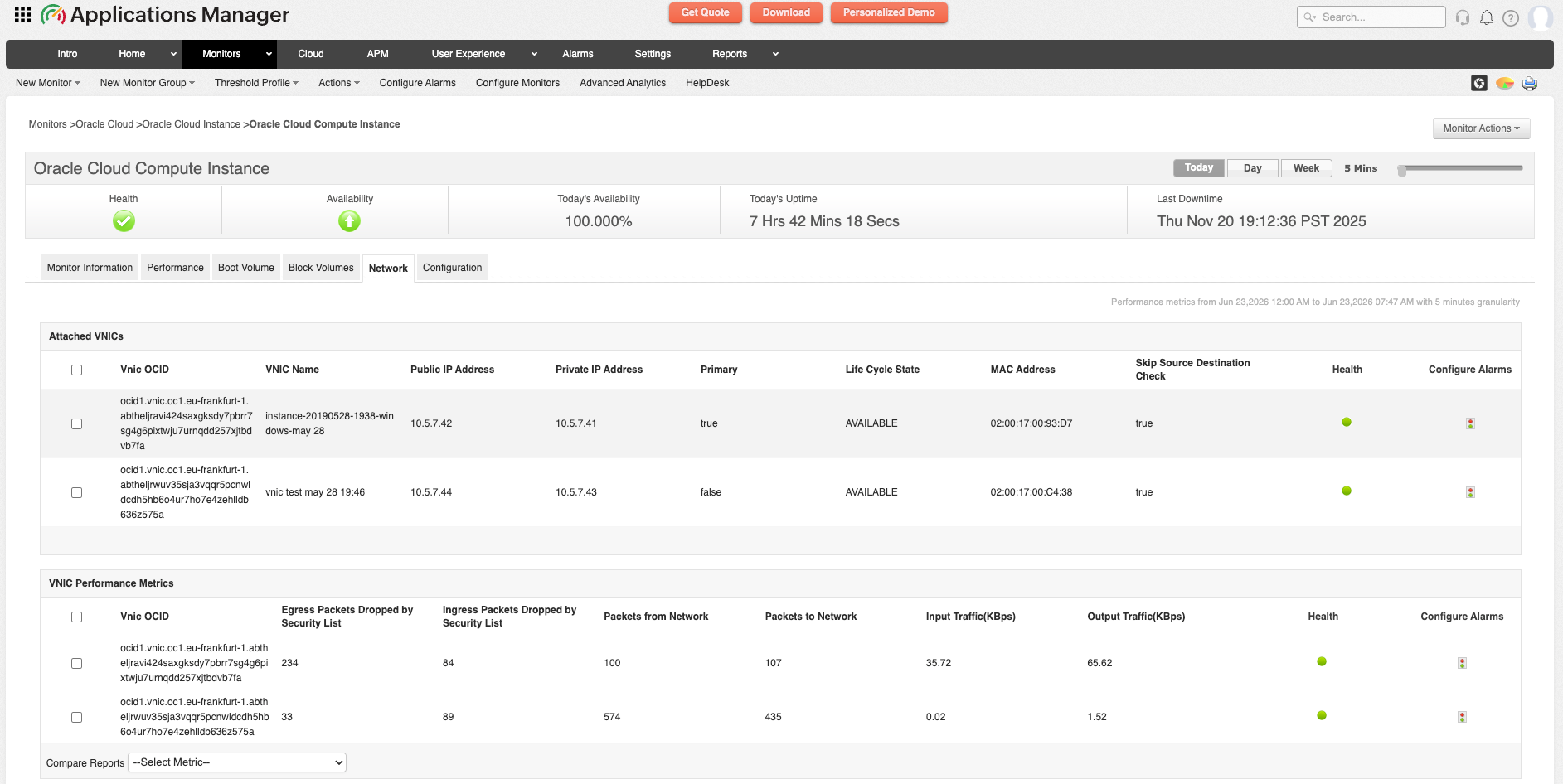Click the Applications Manager gauge logo
The width and height of the screenshot is (1563, 784).
pyautogui.click(x=53, y=15)
